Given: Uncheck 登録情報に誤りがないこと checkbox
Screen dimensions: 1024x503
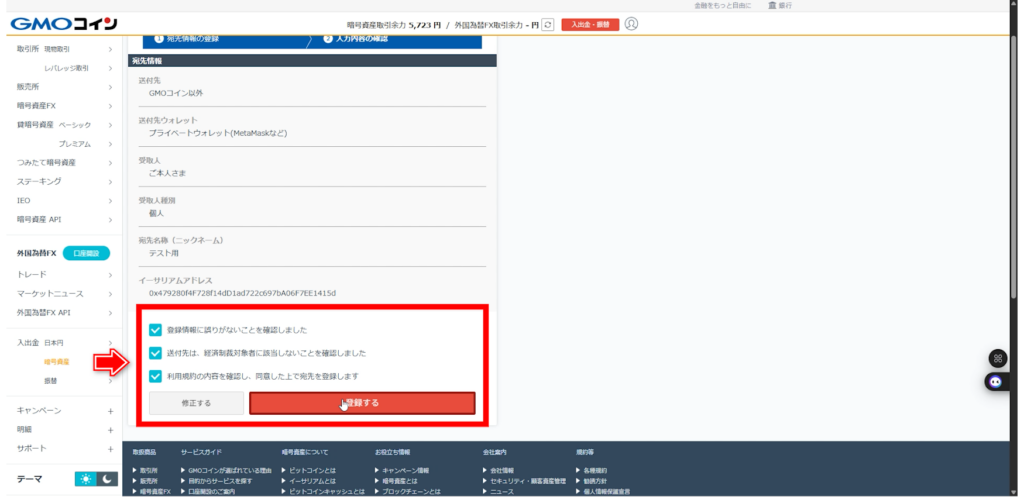Looking at the screenshot, I should pyautogui.click(x=155, y=329).
